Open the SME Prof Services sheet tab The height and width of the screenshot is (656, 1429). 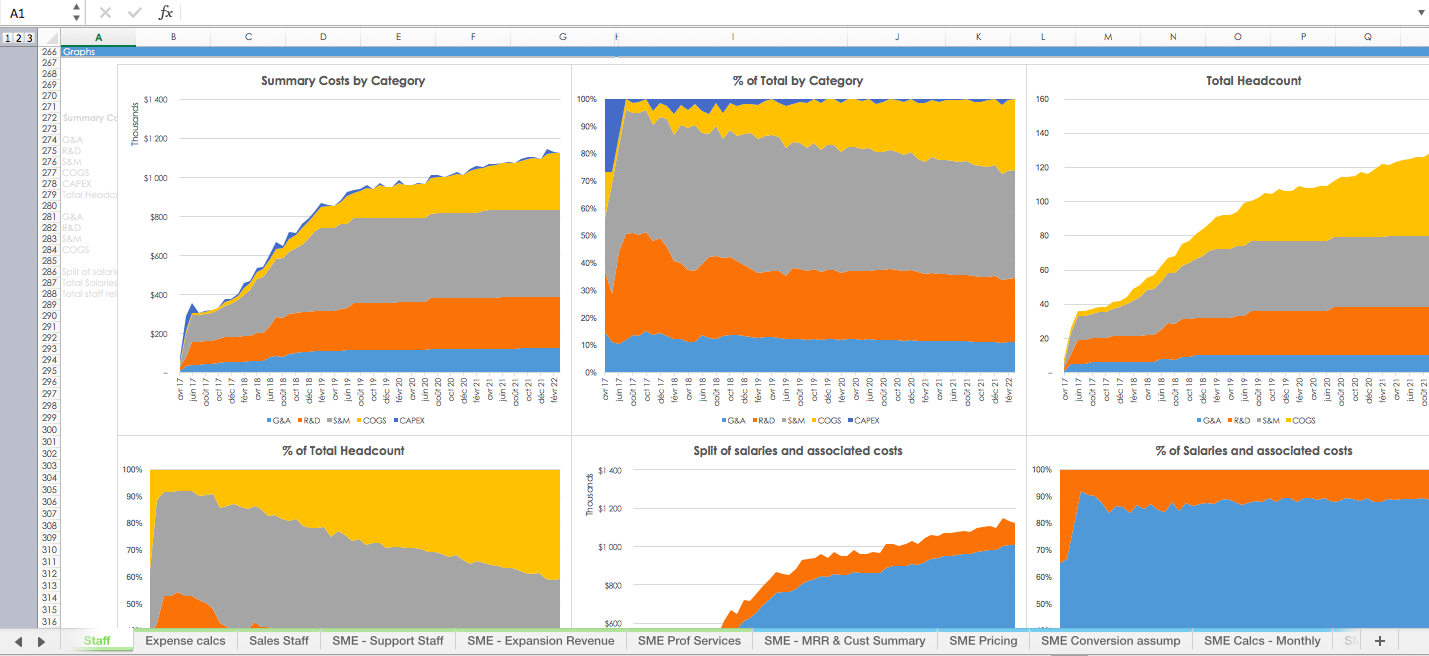[689, 641]
